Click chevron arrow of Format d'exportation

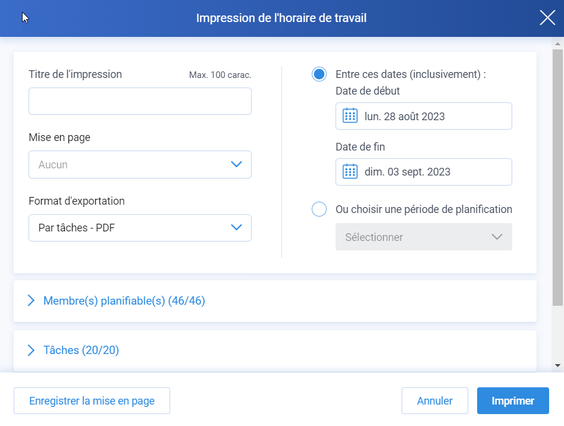(x=236, y=227)
